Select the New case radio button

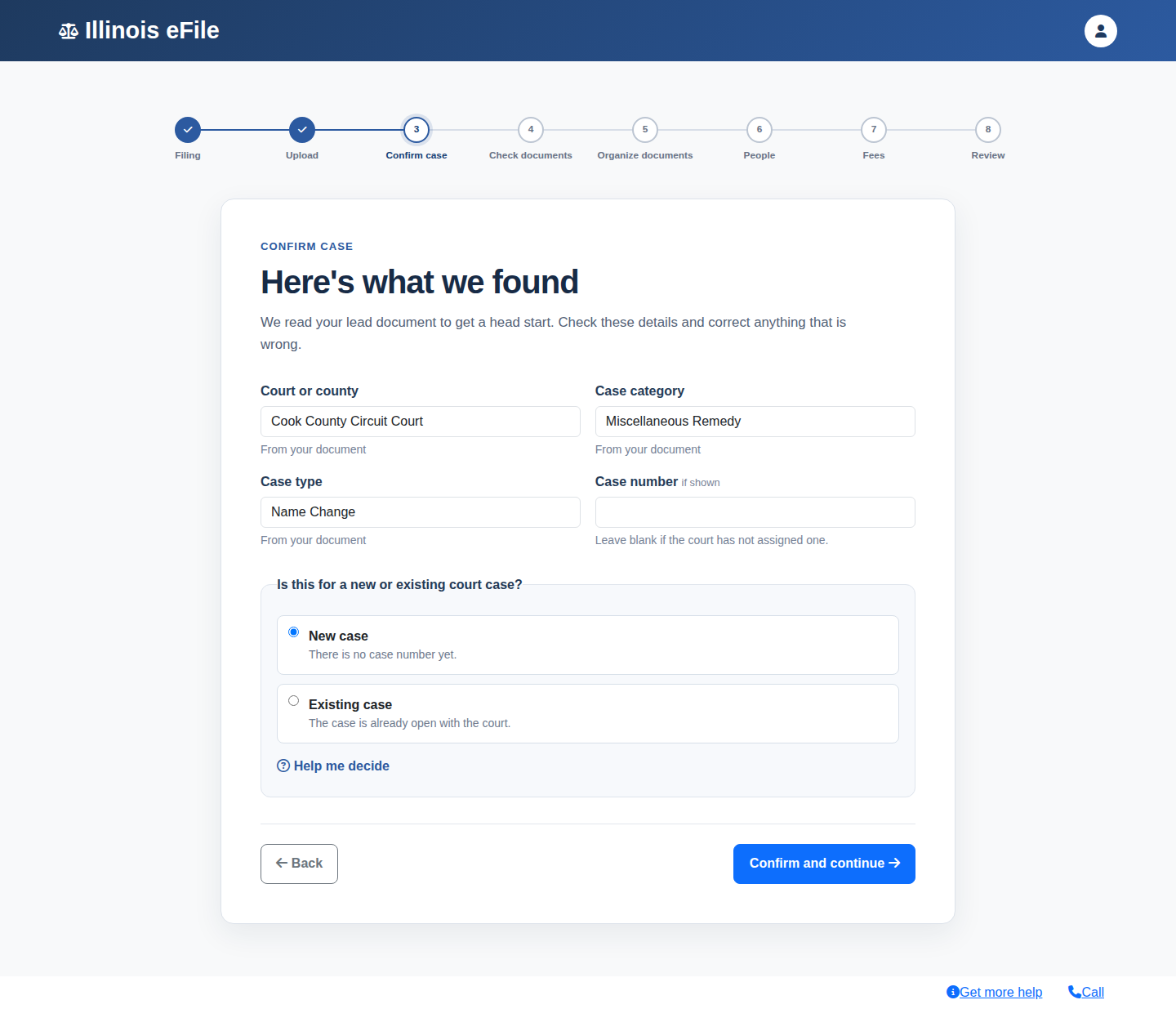tap(294, 632)
